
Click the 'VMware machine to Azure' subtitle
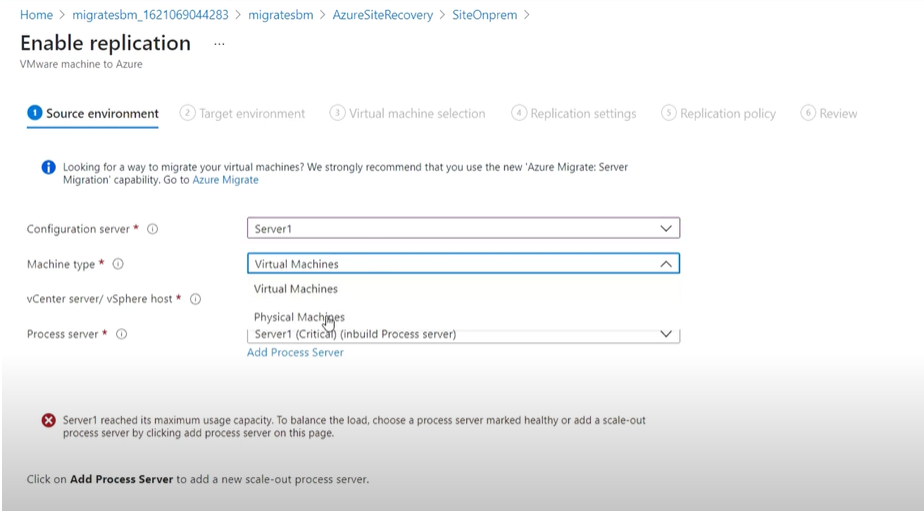[x=81, y=64]
